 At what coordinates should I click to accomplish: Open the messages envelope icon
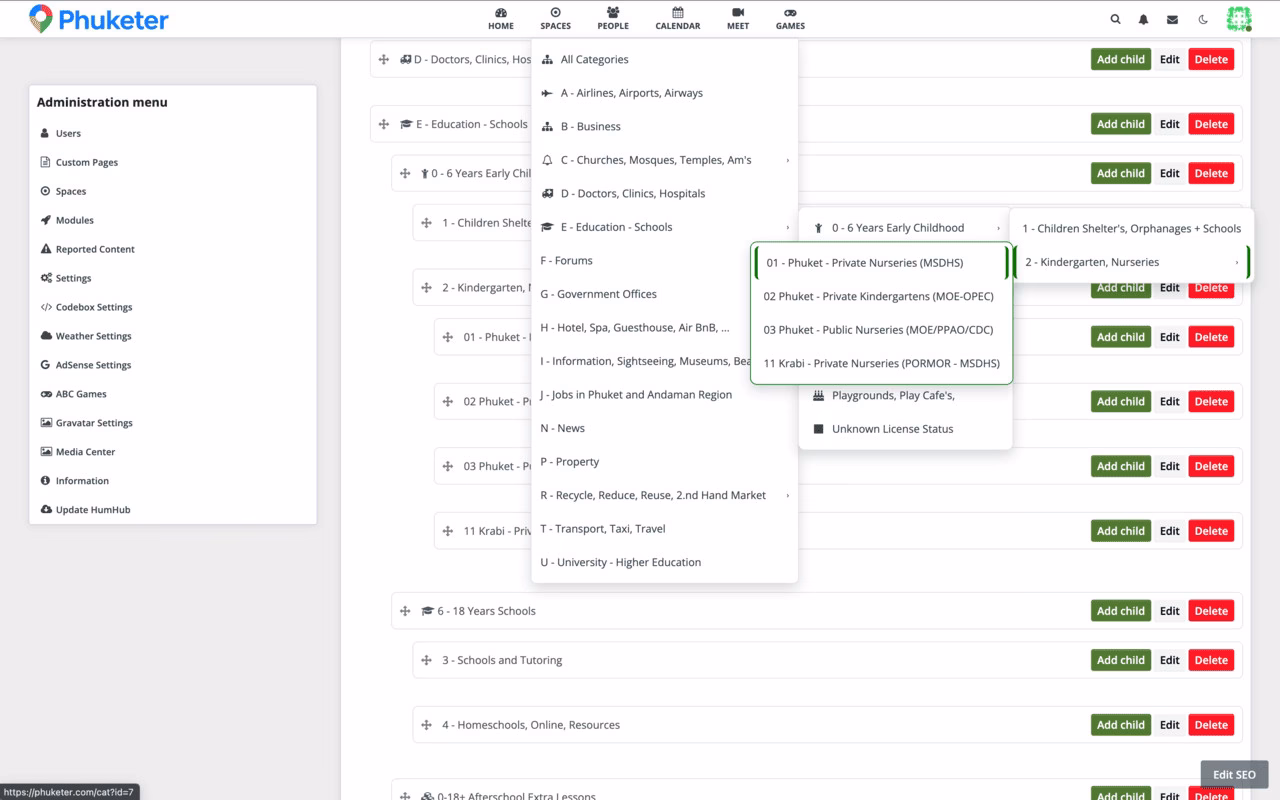[1173, 19]
